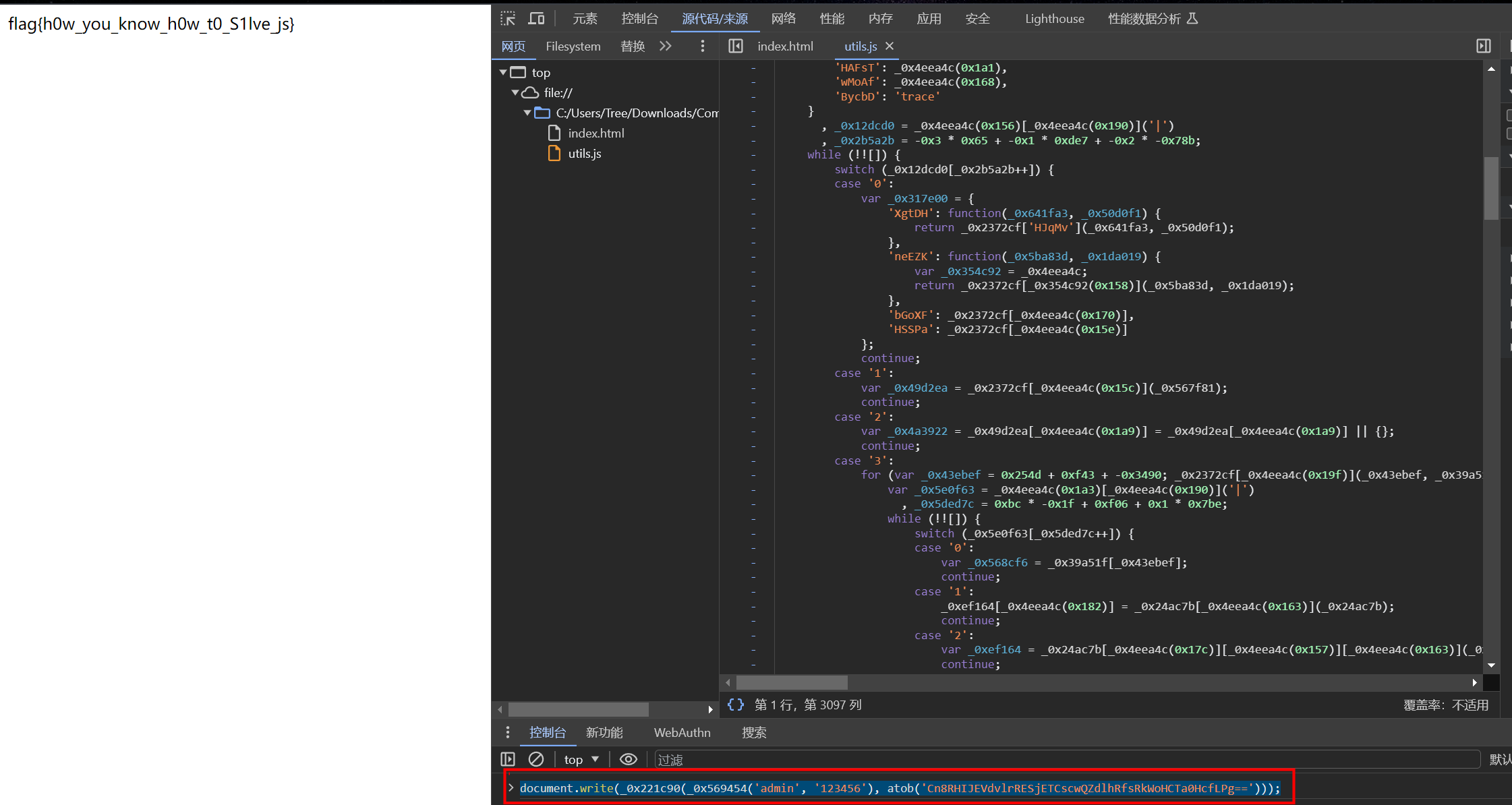Collapse the top frame tree node
Screen dimensions: 1512x805
coord(503,72)
